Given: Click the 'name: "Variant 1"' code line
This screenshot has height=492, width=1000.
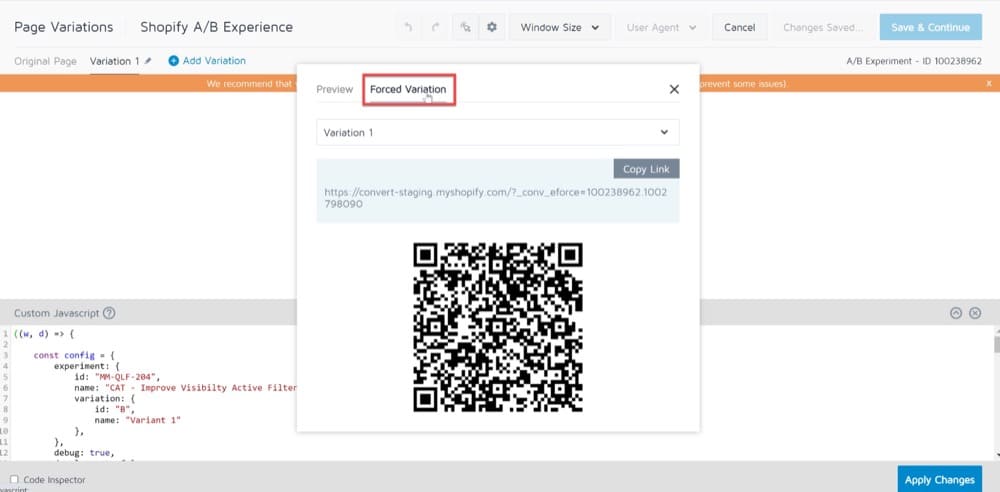Looking at the screenshot, I should click(x=138, y=420).
